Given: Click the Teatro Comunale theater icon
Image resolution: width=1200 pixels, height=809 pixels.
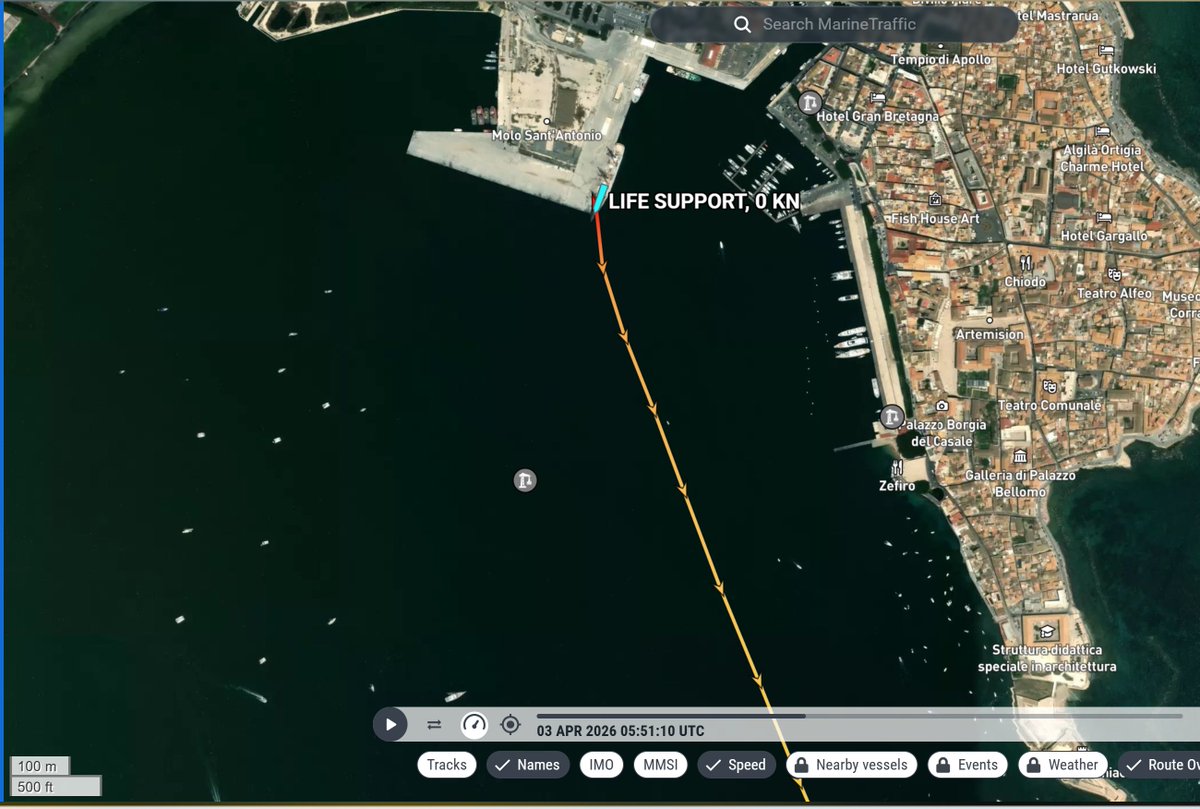Looking at the screenshot, I should 1050,387.
